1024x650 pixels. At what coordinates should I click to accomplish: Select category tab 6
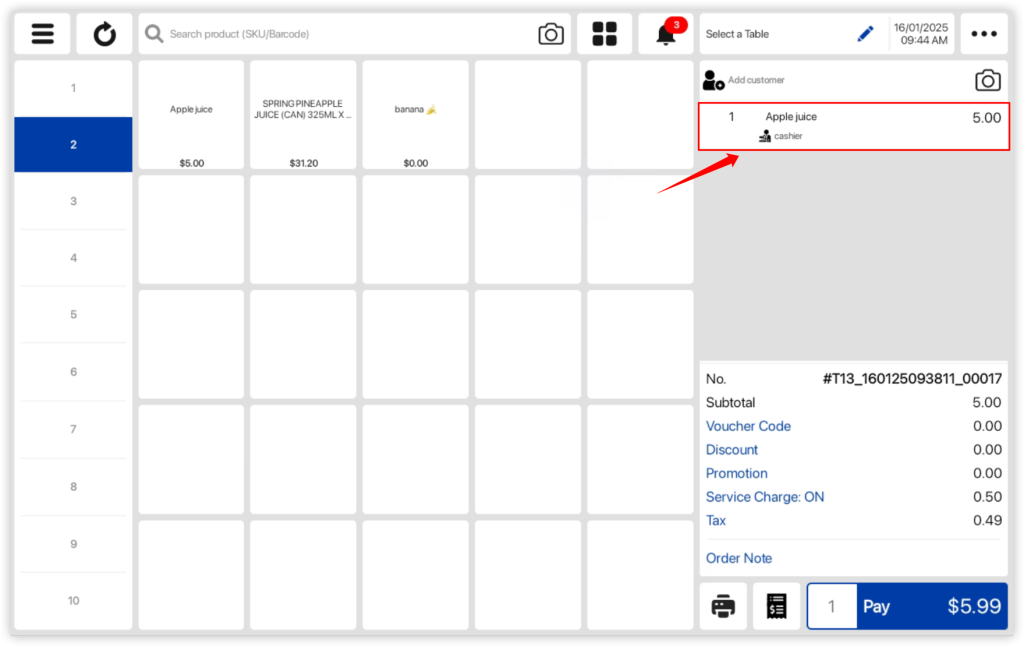tap(73, 372)
